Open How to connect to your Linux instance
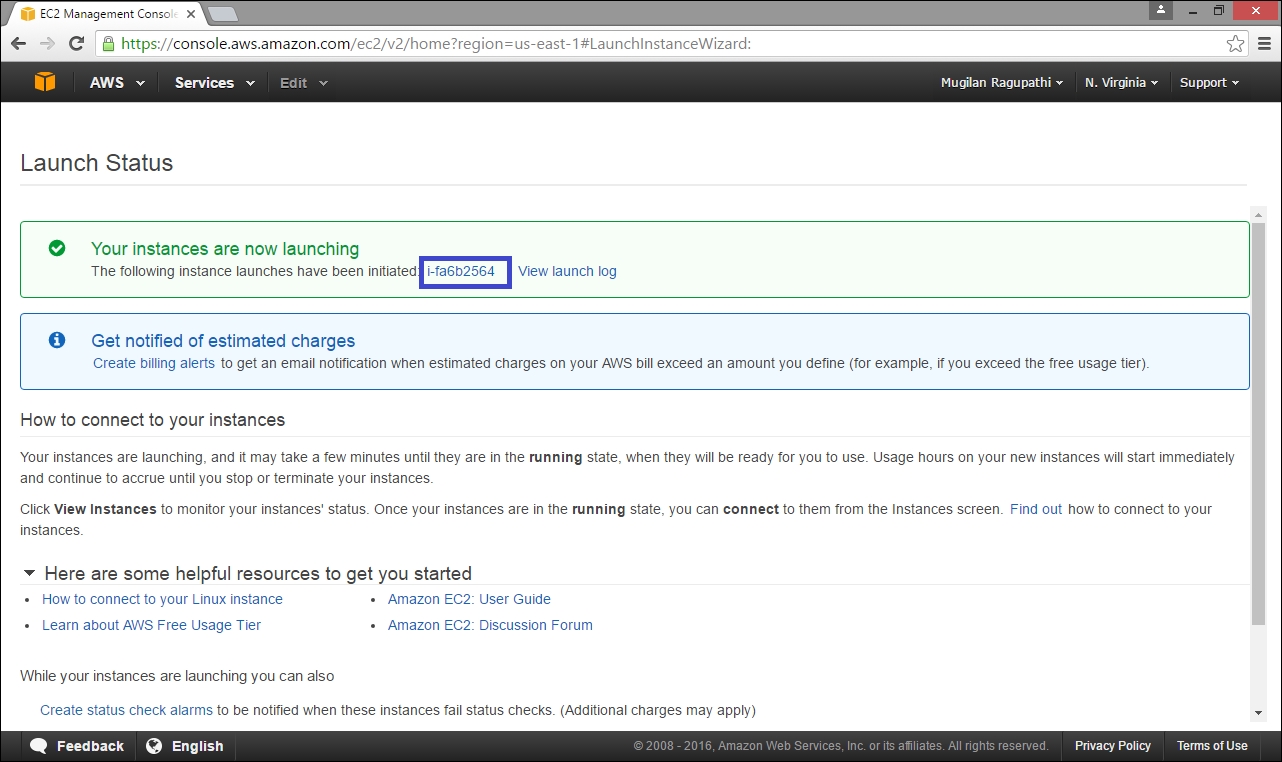The width and height of the screenshot is (1282, 762). tap(162, 599)
